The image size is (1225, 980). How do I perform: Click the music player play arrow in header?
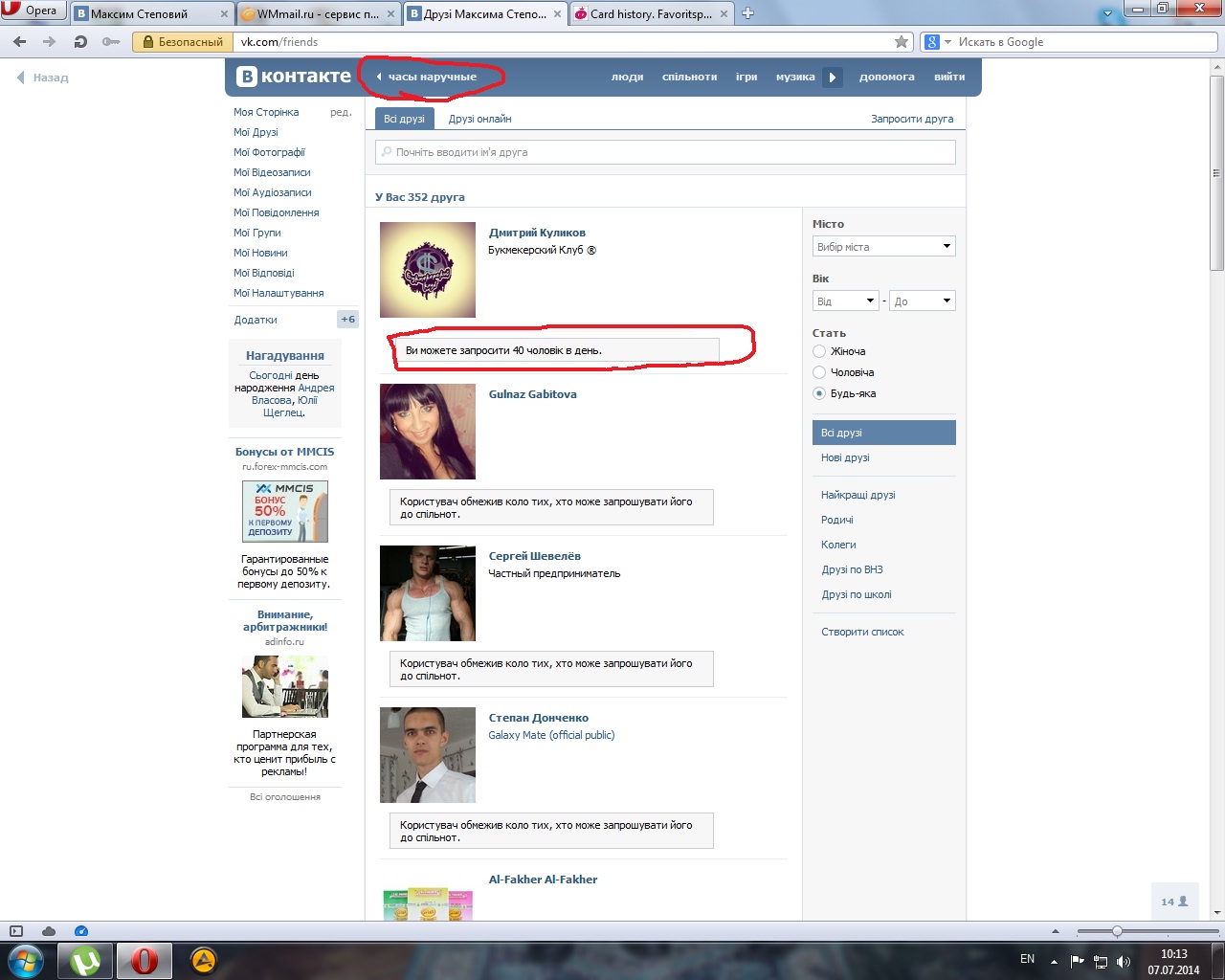(x=833, y=78)
